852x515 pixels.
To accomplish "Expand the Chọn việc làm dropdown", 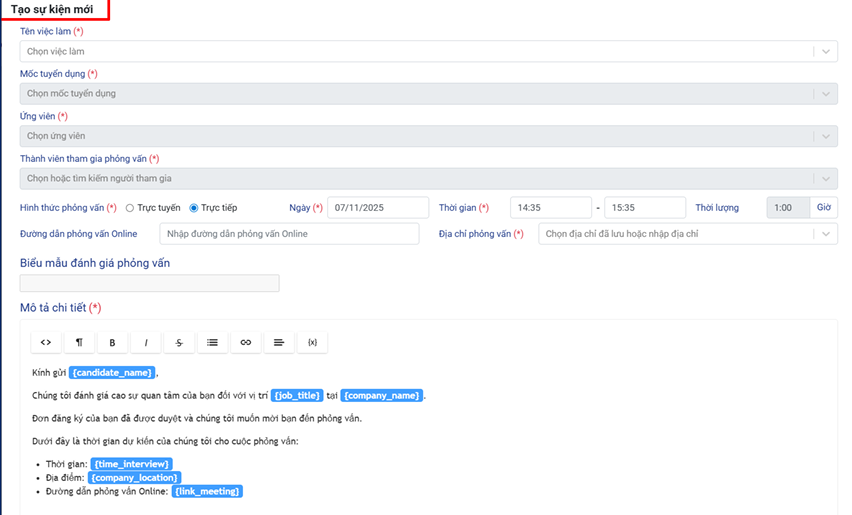I will [825, 51].
